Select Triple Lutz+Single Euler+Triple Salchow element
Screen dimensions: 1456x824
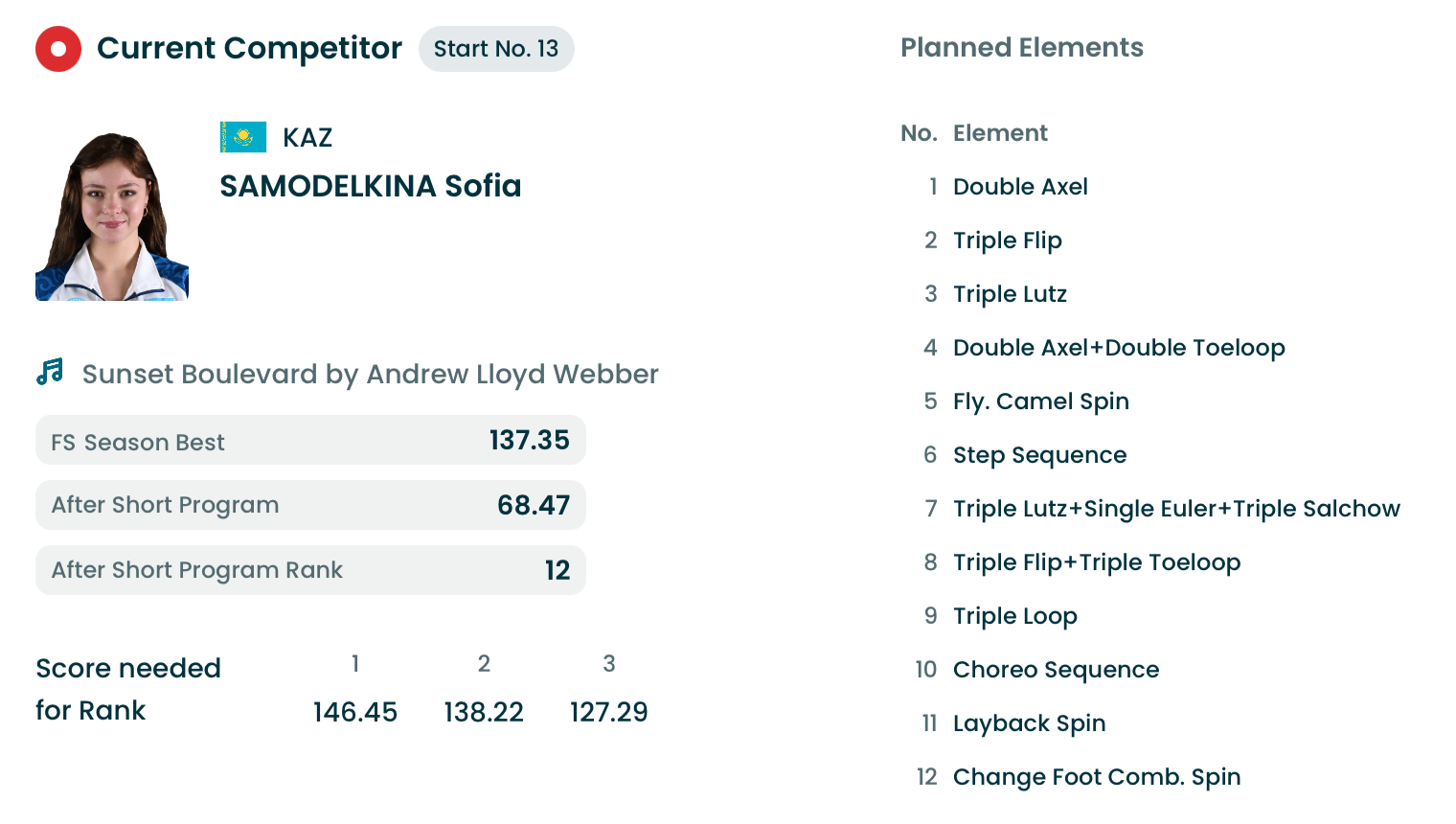pos(1176,509)
